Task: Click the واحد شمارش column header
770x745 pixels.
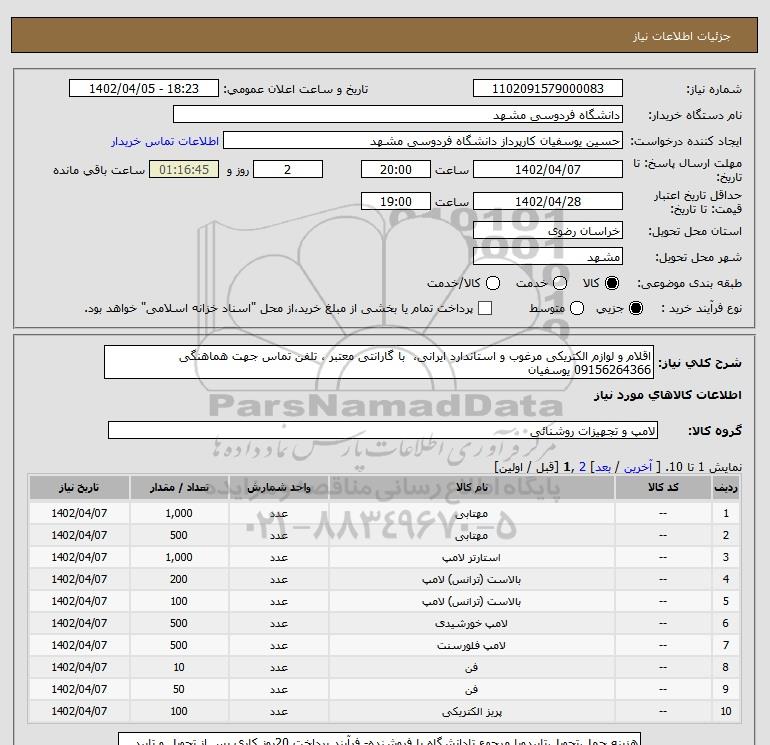Action: click(x=278, y=488)
